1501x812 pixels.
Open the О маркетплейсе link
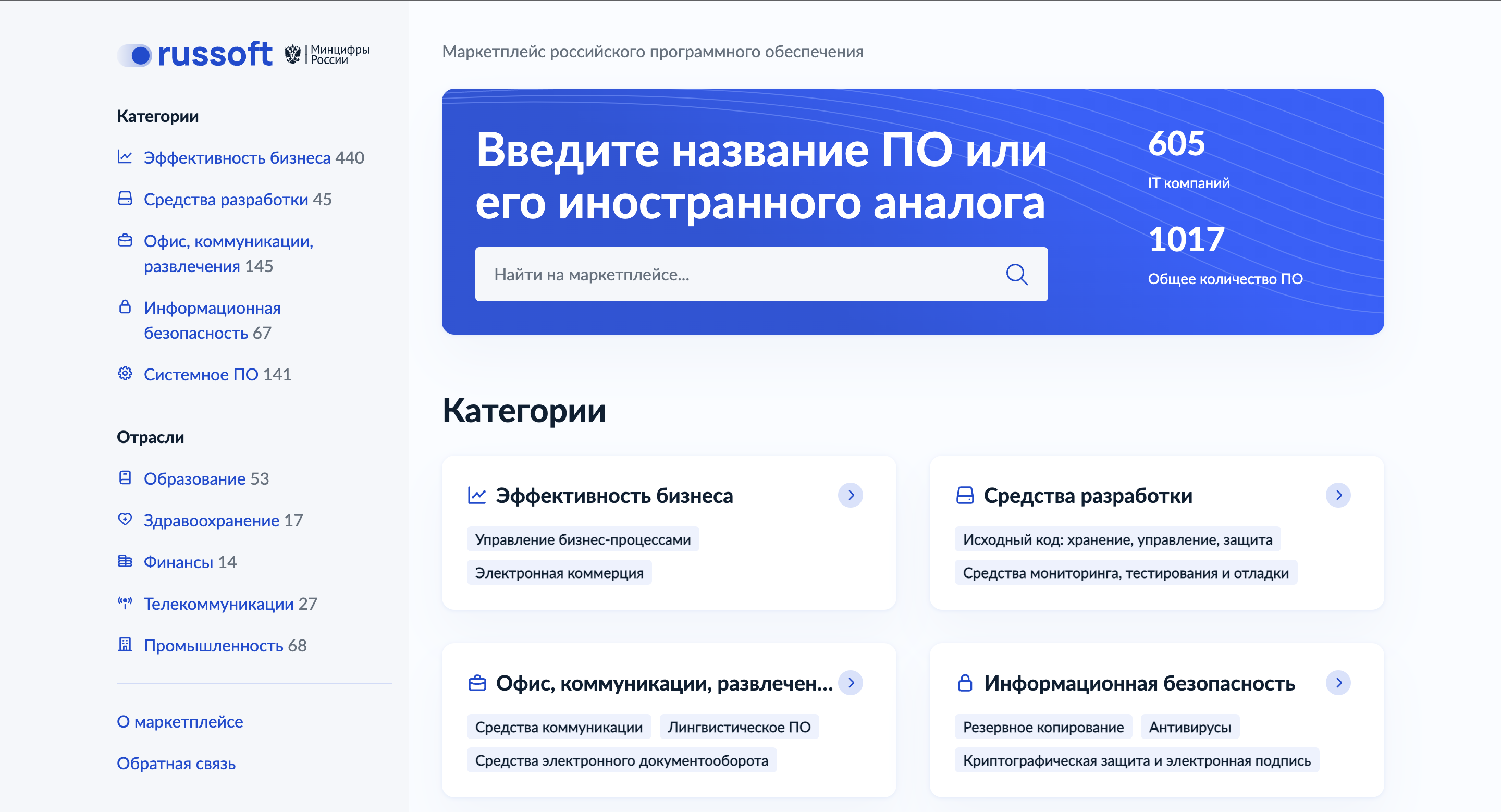(179, 722)
